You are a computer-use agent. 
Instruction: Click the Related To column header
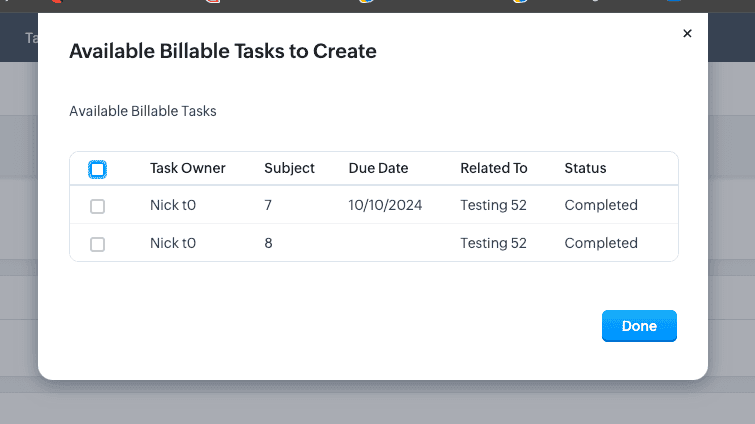tap(493, 168)
